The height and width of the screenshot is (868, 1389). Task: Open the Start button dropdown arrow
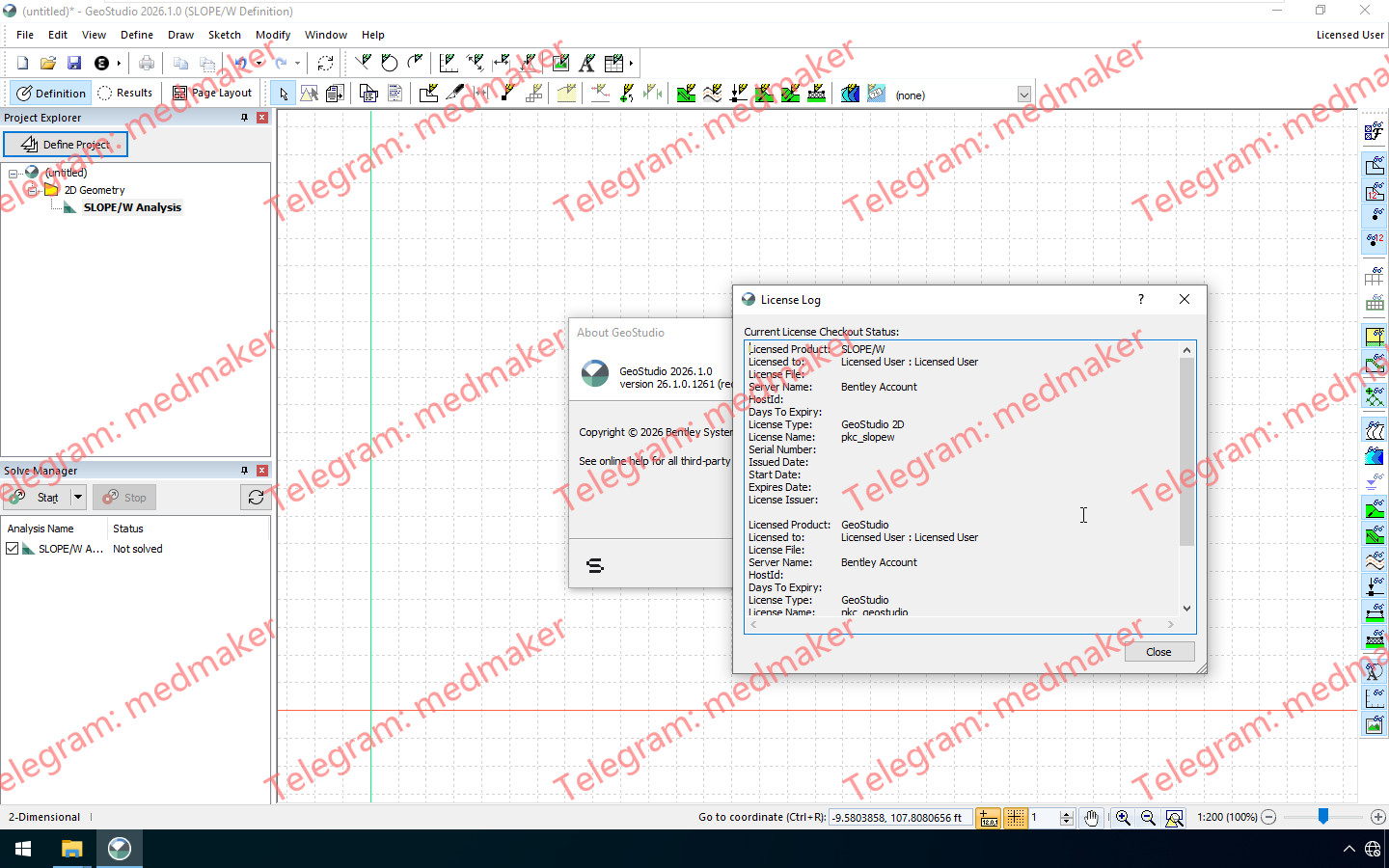78,498
